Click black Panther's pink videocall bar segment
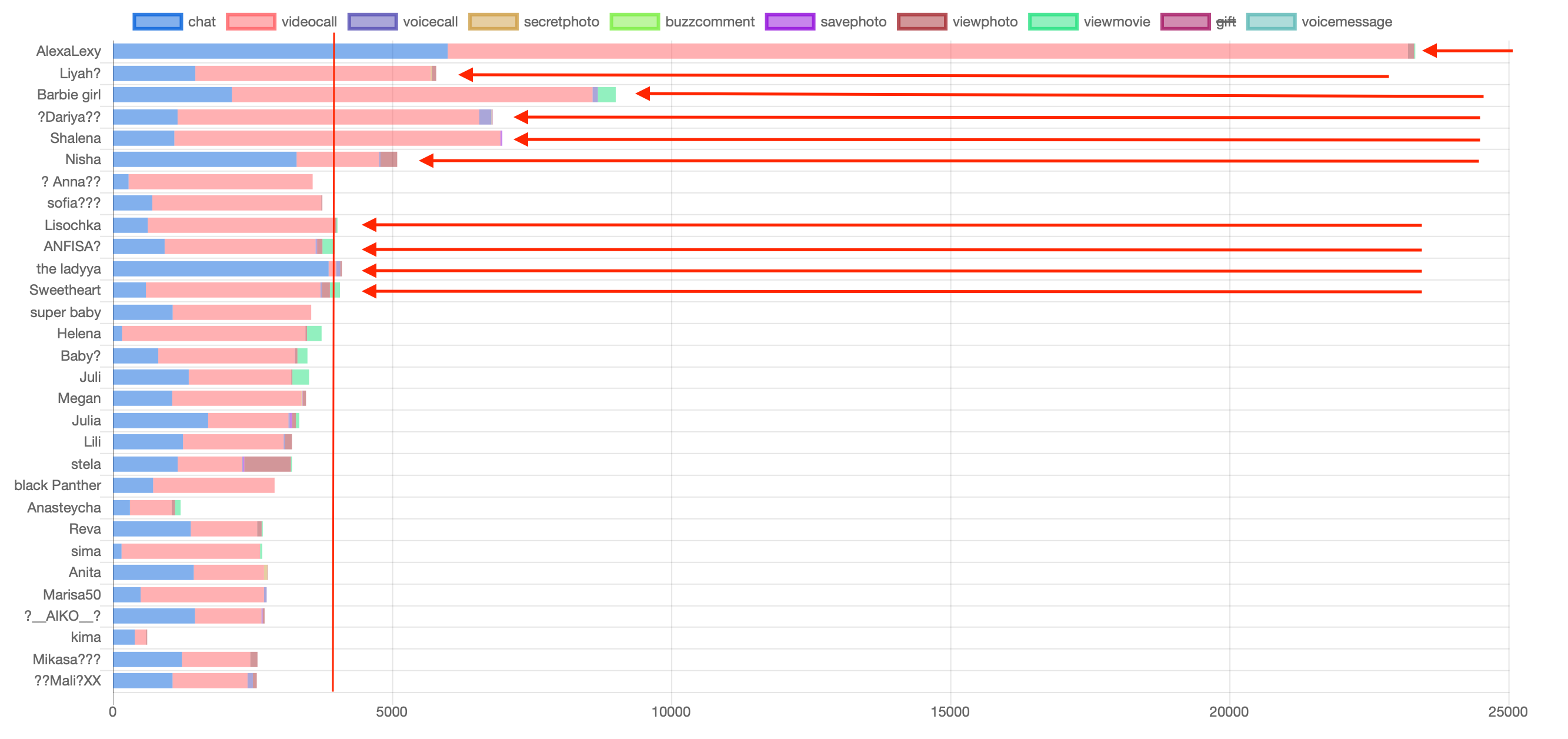1568x739 pixels. (x=213, y=486)
